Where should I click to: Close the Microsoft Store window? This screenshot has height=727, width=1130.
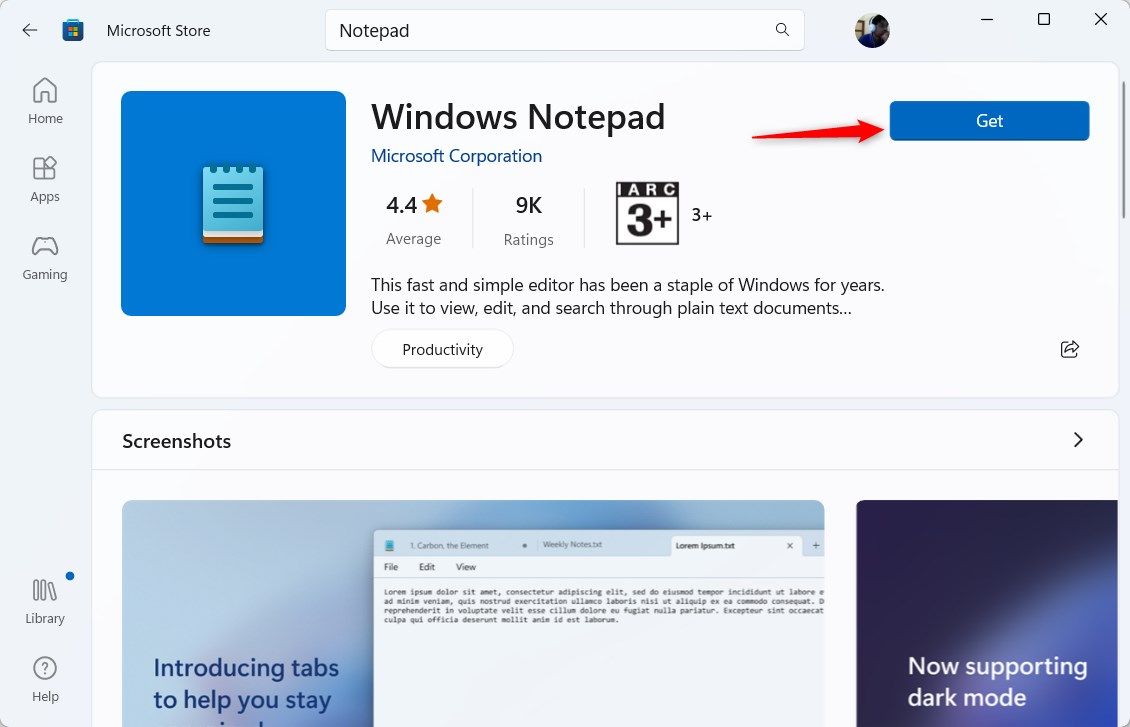1100,19
